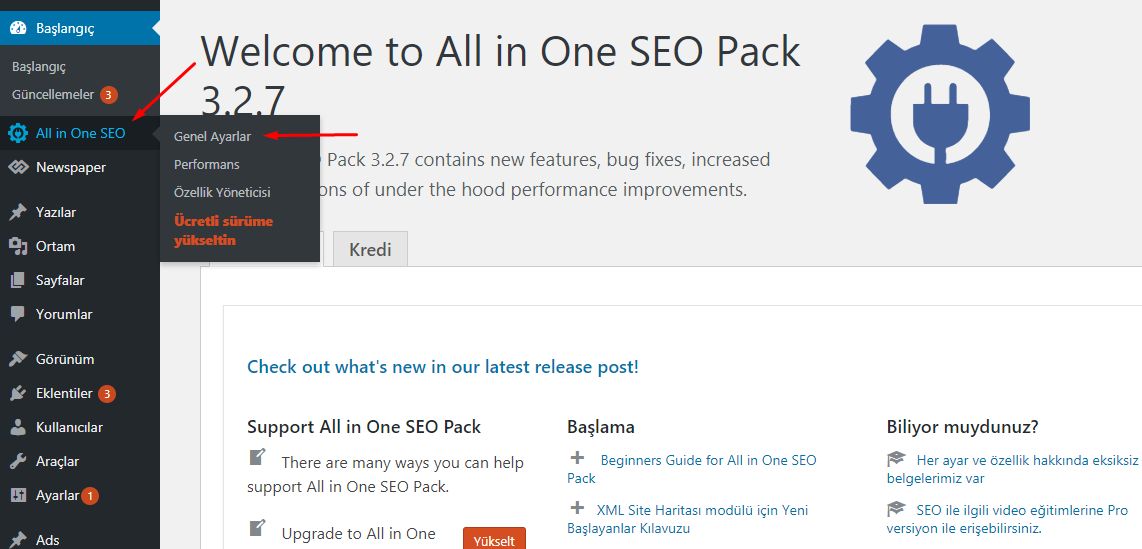
Task: Click the Güncellemeler badge showing 3
Action: pyautogui.click(x=109, y=95)
